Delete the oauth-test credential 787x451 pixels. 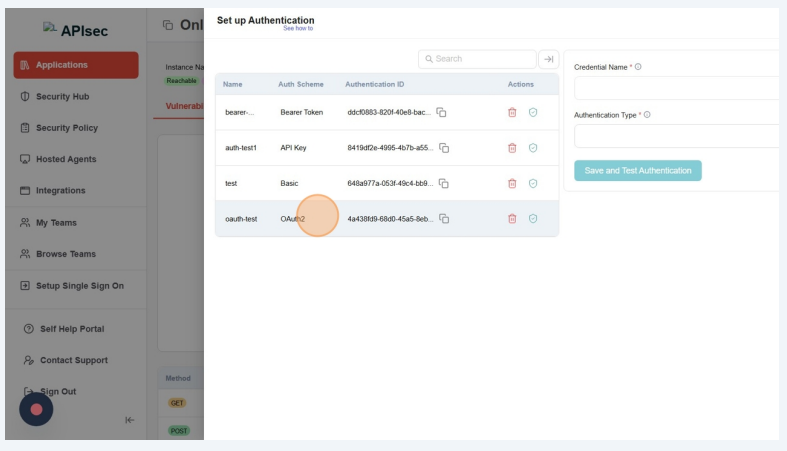[512, 219]
